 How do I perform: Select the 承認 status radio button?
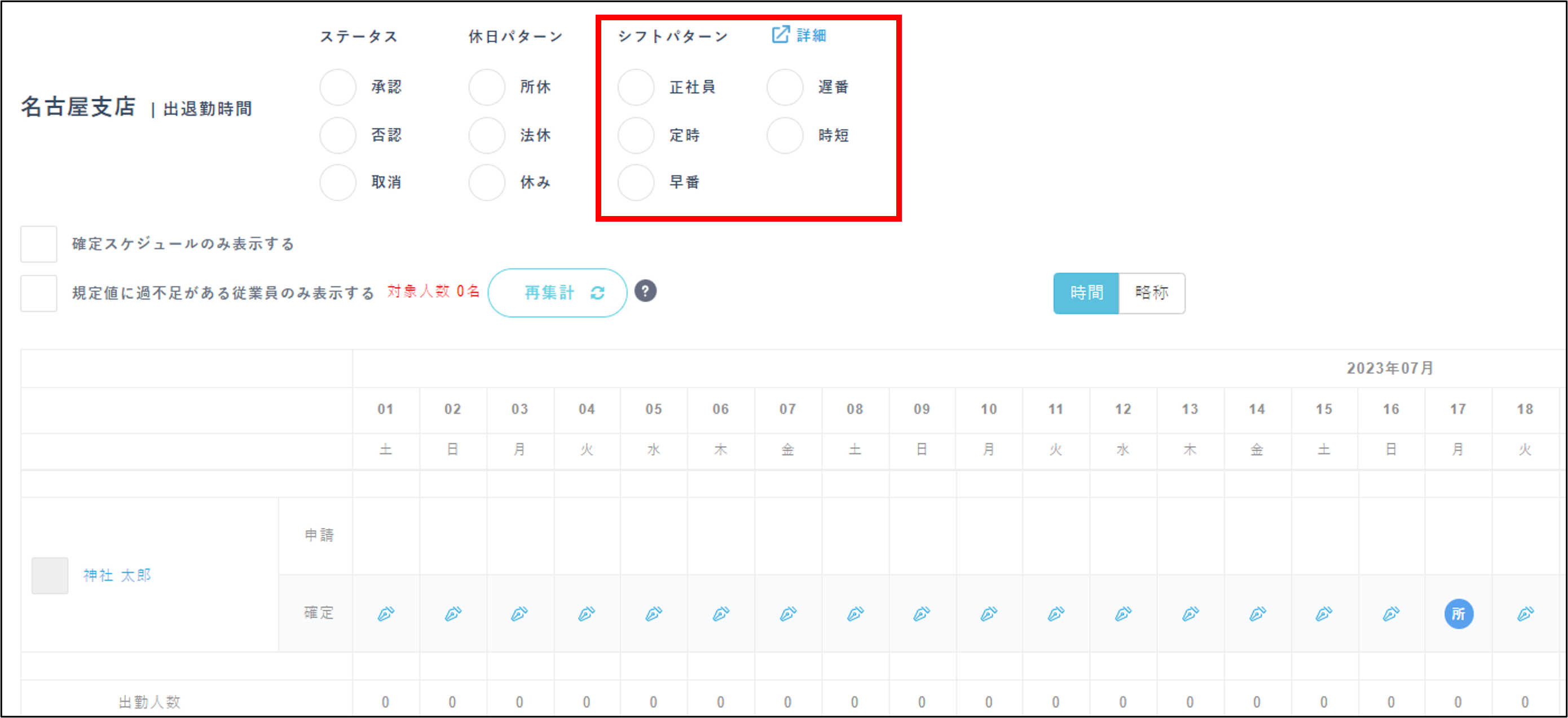point(337,87)
